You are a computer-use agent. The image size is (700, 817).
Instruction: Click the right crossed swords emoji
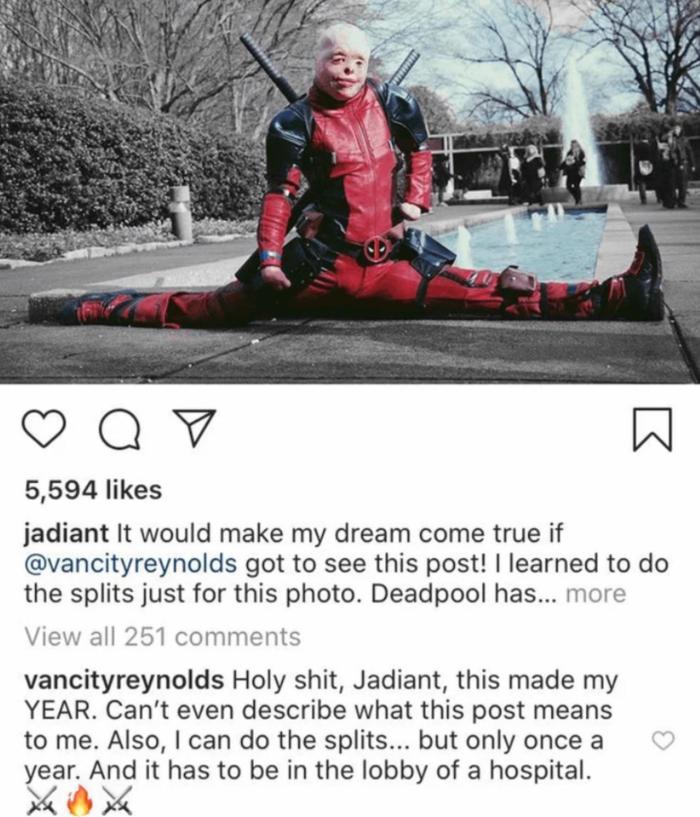(117, 800)
